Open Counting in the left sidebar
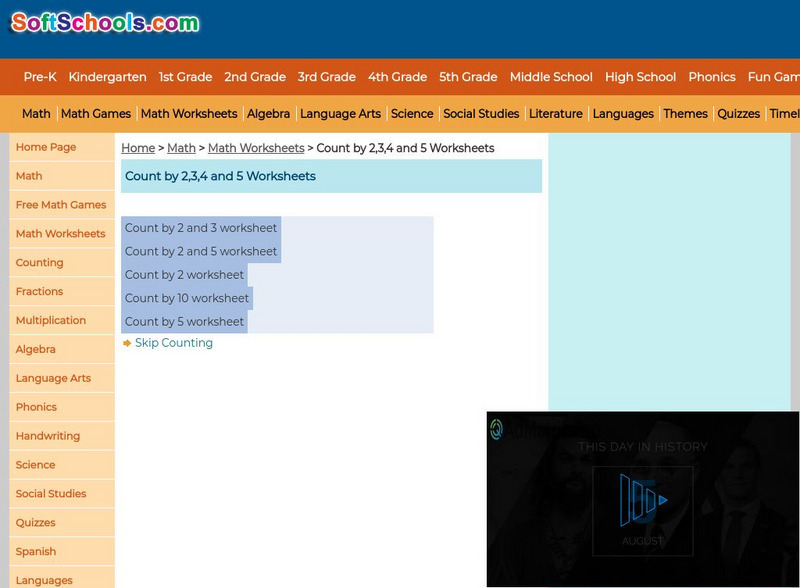Image resolution: width=800 pixels, height=588 pixels. coord(62,262)
